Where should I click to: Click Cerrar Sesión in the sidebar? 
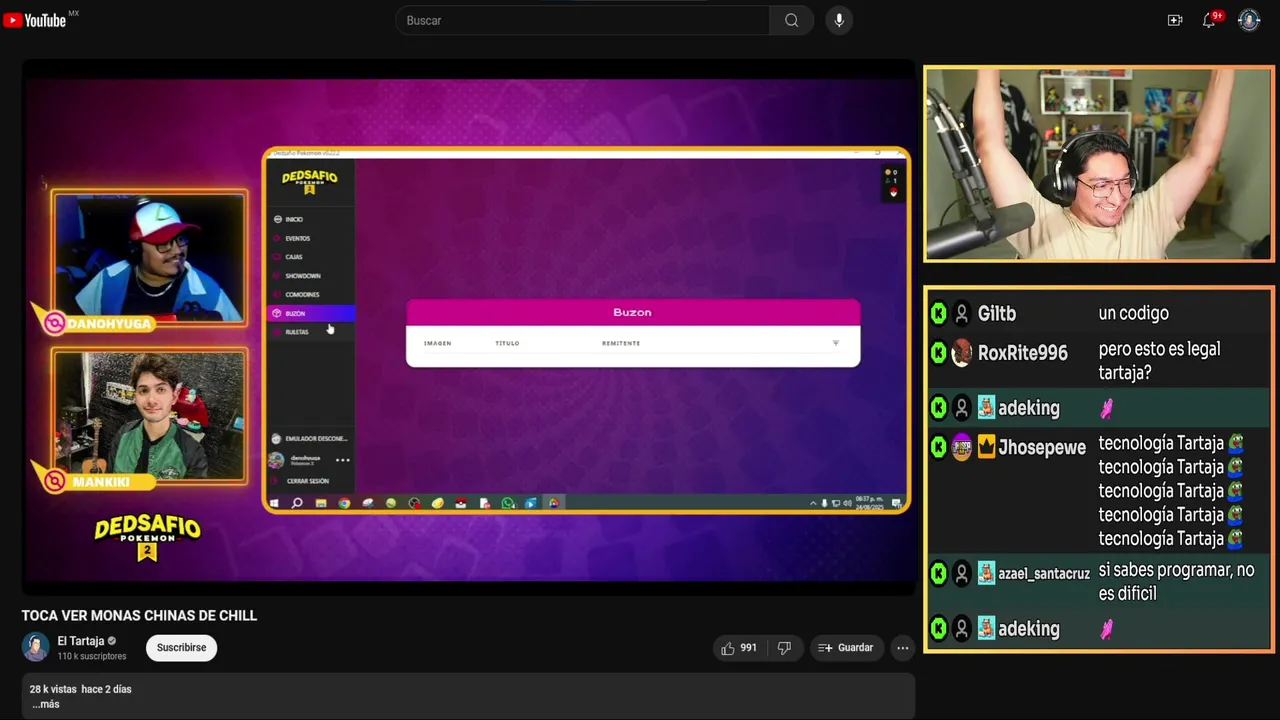click(307, 481)
